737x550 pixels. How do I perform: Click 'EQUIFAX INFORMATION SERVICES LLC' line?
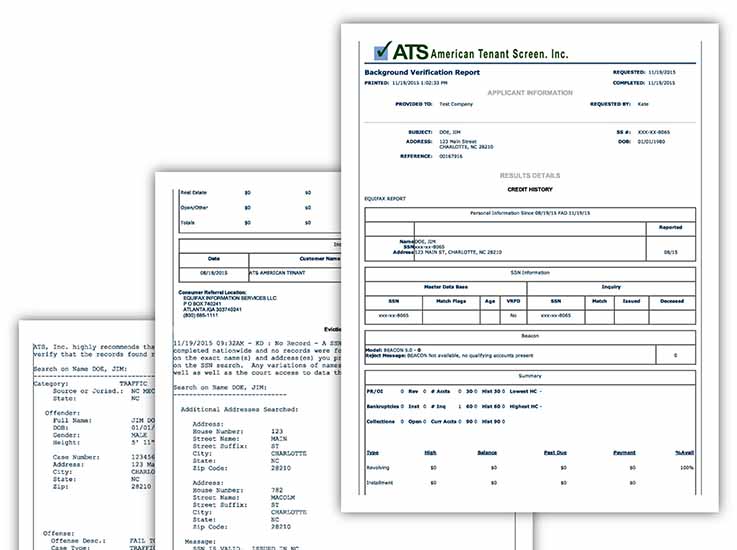pos(230,298)
